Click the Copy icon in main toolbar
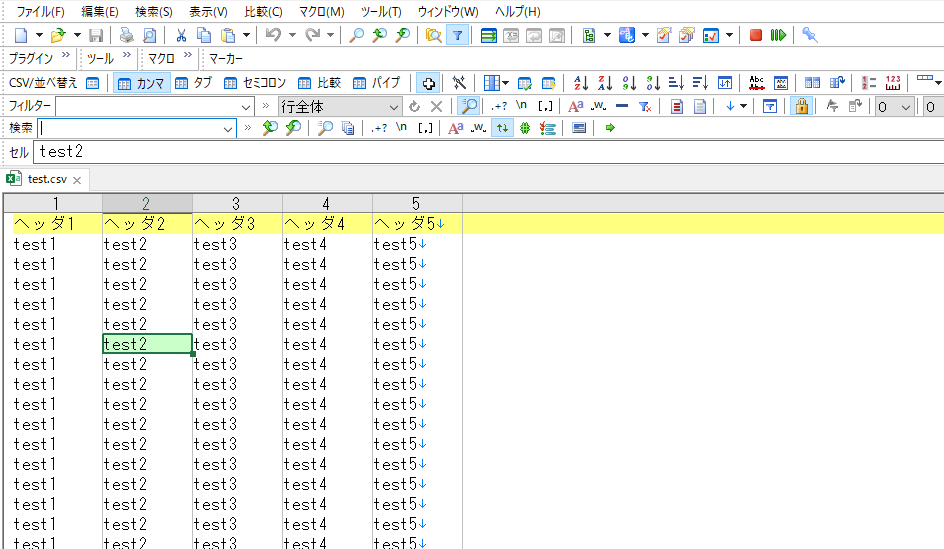This screenshot has width=944, height=549. [x=204, y=36]
